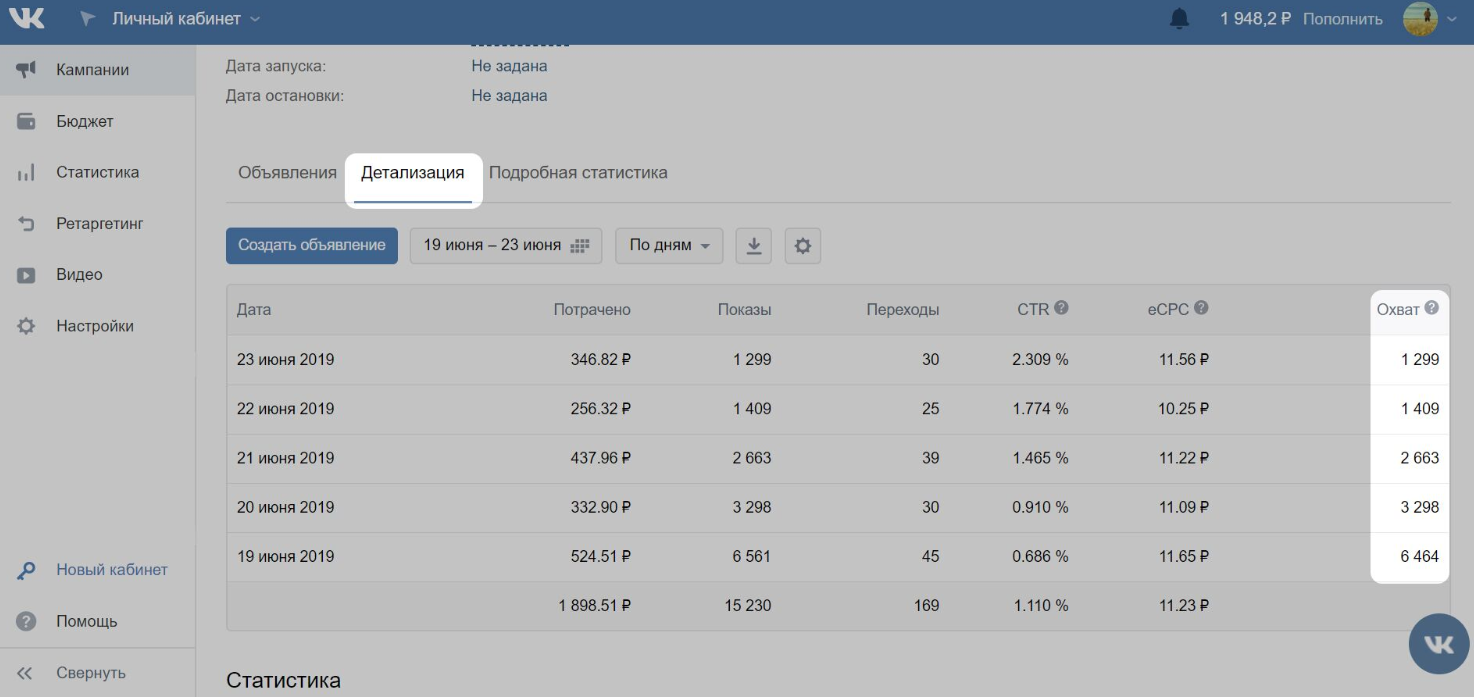The image size is (1474, 697).
Task: Switch to the Подробная статистика tab
Action: tap(578, 173)
